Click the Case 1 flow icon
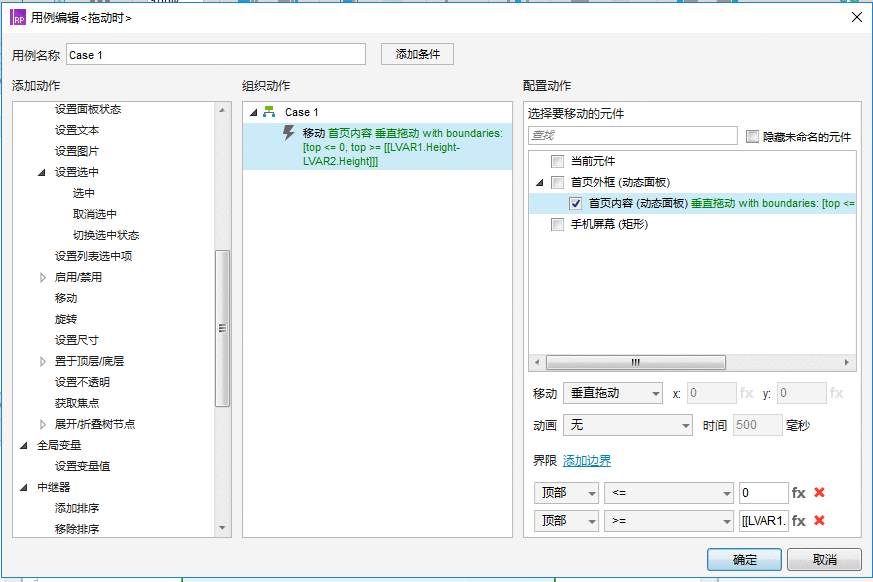Image resolution: width=873 pixels, height=582 pixels. [269, 112]
